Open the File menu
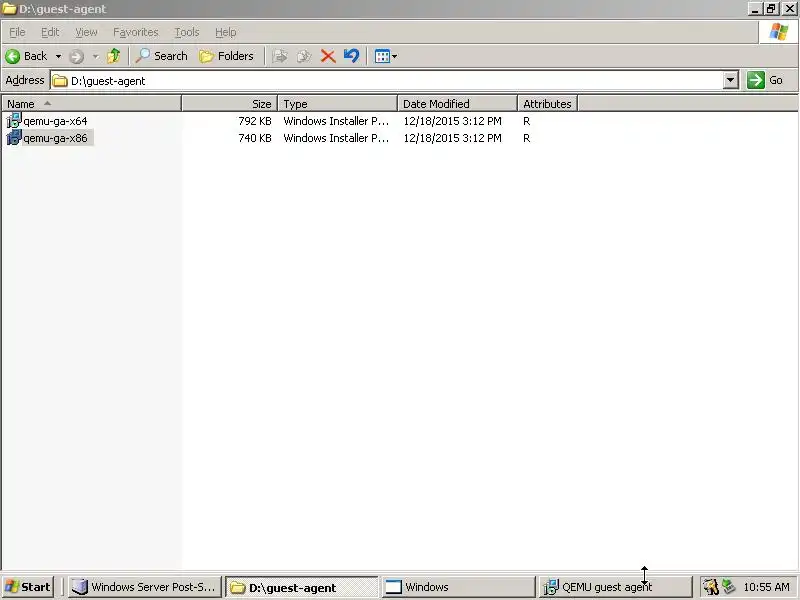Viewport: 800px width, 600px height. 17,32
